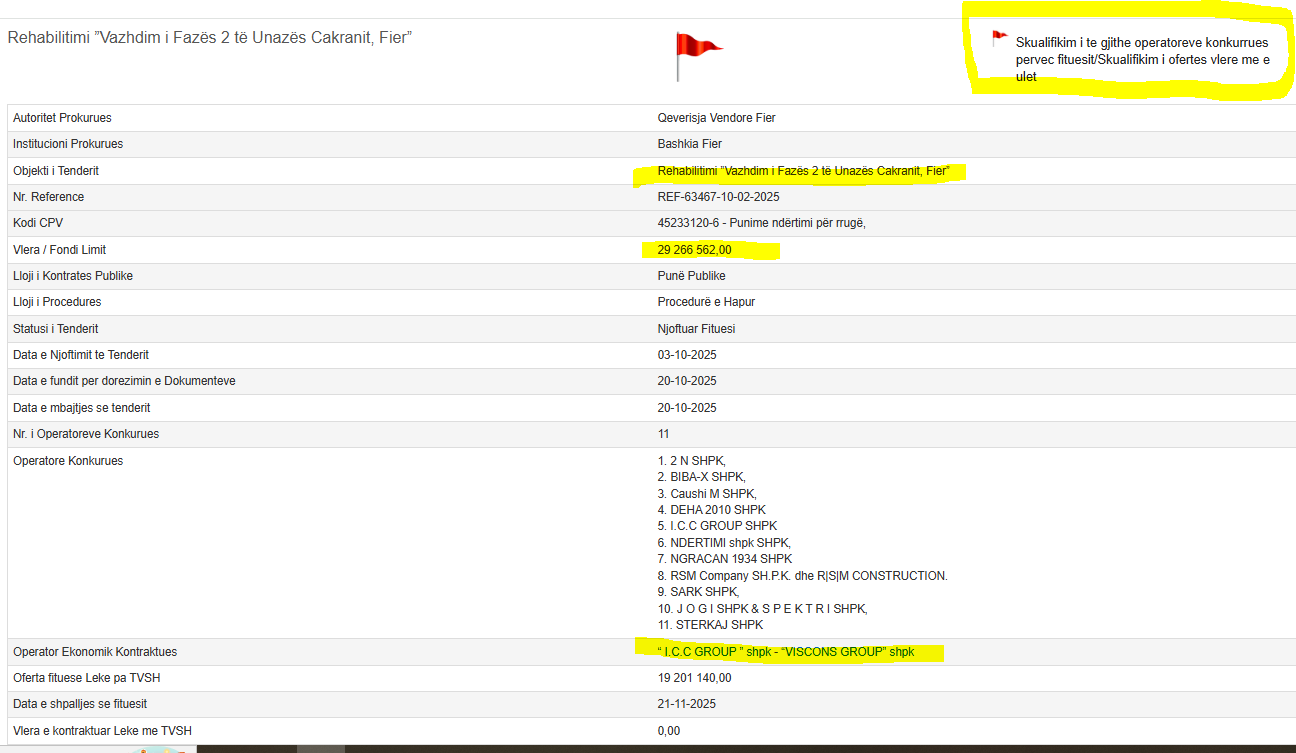Click the tender notification date 03-10-2025
This screenshot has height=753, width=1296.
coord(687,355)
